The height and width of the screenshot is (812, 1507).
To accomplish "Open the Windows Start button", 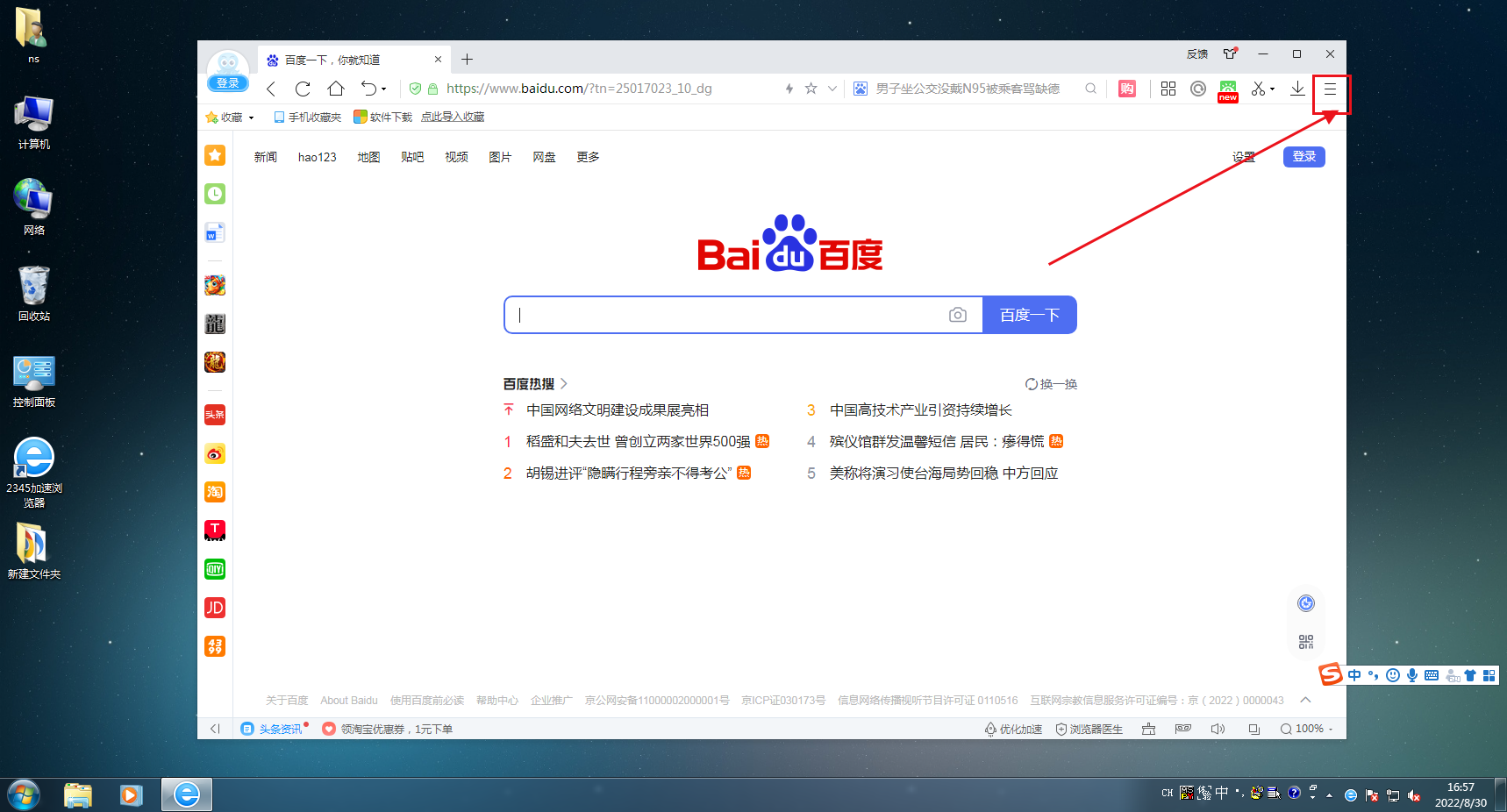I will point(24,795).
